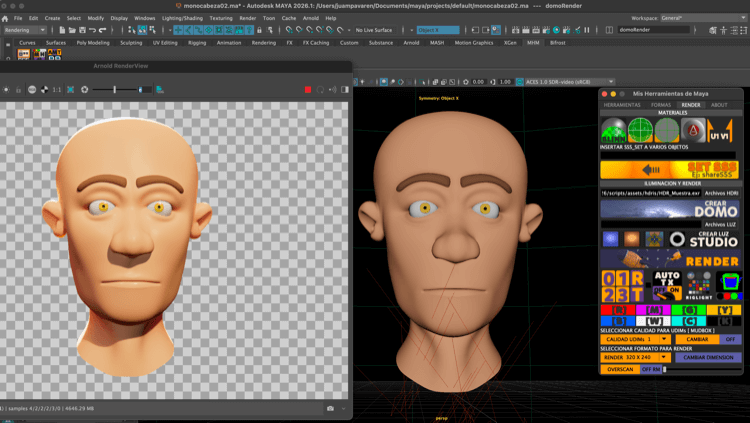750x423 pixels.
Task: Toggle the OFF BN overscan switch
Action: [652, 369]
